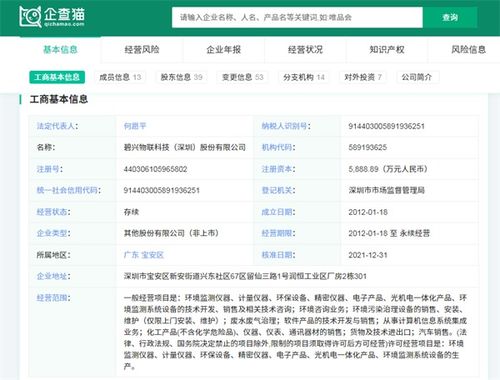
Task: Click the 企业地址 label
Action: [x=53, y=276]
